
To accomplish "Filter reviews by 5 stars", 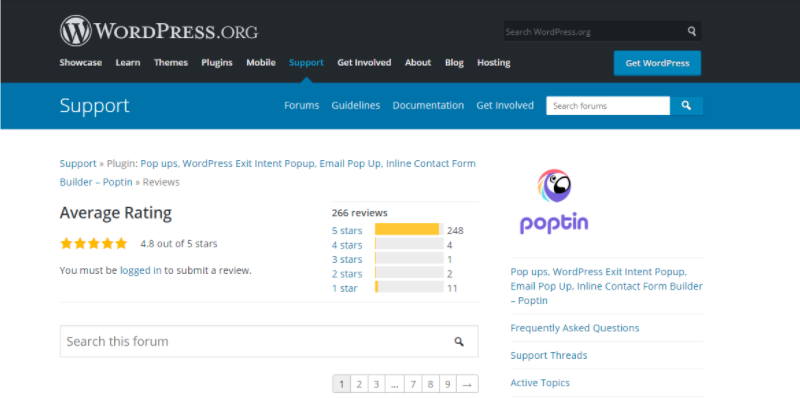I will [347, 231].
